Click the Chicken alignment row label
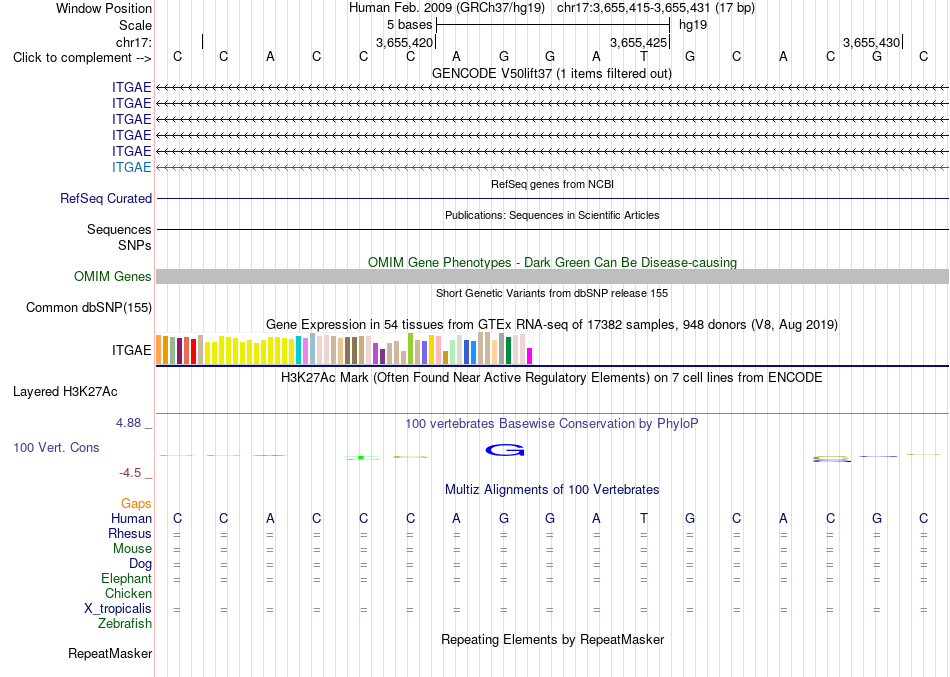The image size is (950, 677). coord(128,593)
